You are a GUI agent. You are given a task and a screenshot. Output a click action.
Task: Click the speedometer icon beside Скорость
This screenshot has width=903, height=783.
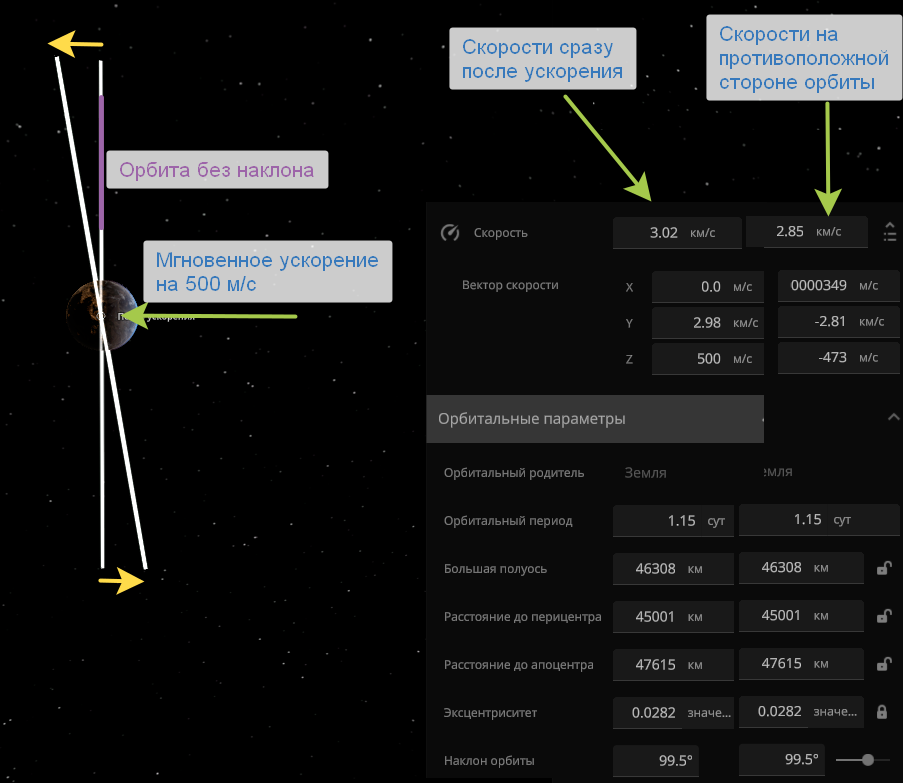pyautogui.click(x=450, y=233)
